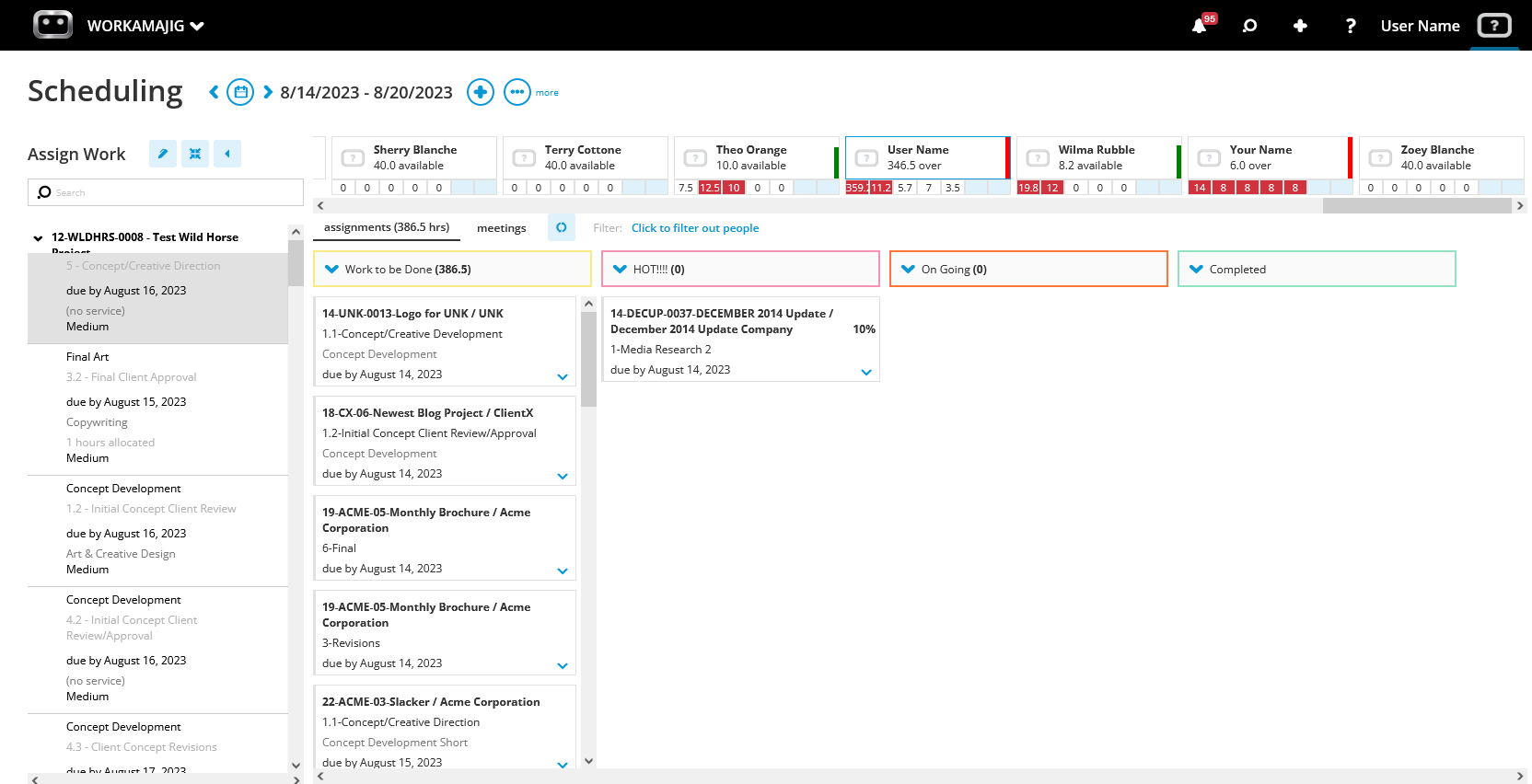Screen dimensions: 1532x784
Task: Open the 19-ACME-05-Monthly Brochure 6-Final card
Action: 445,539
